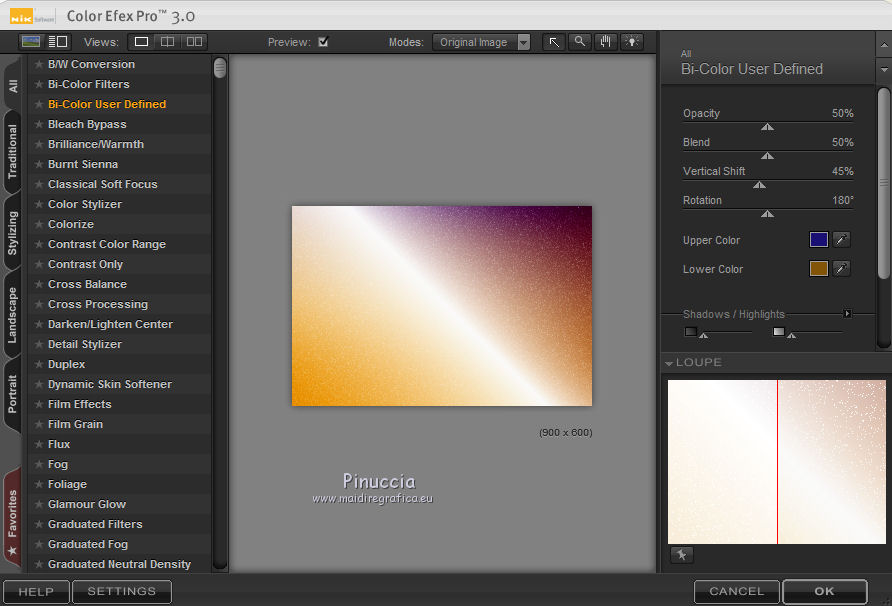The image size is (892, 606).
Task: Click the loupe pin star icon
Action: (x=681, y=555)
